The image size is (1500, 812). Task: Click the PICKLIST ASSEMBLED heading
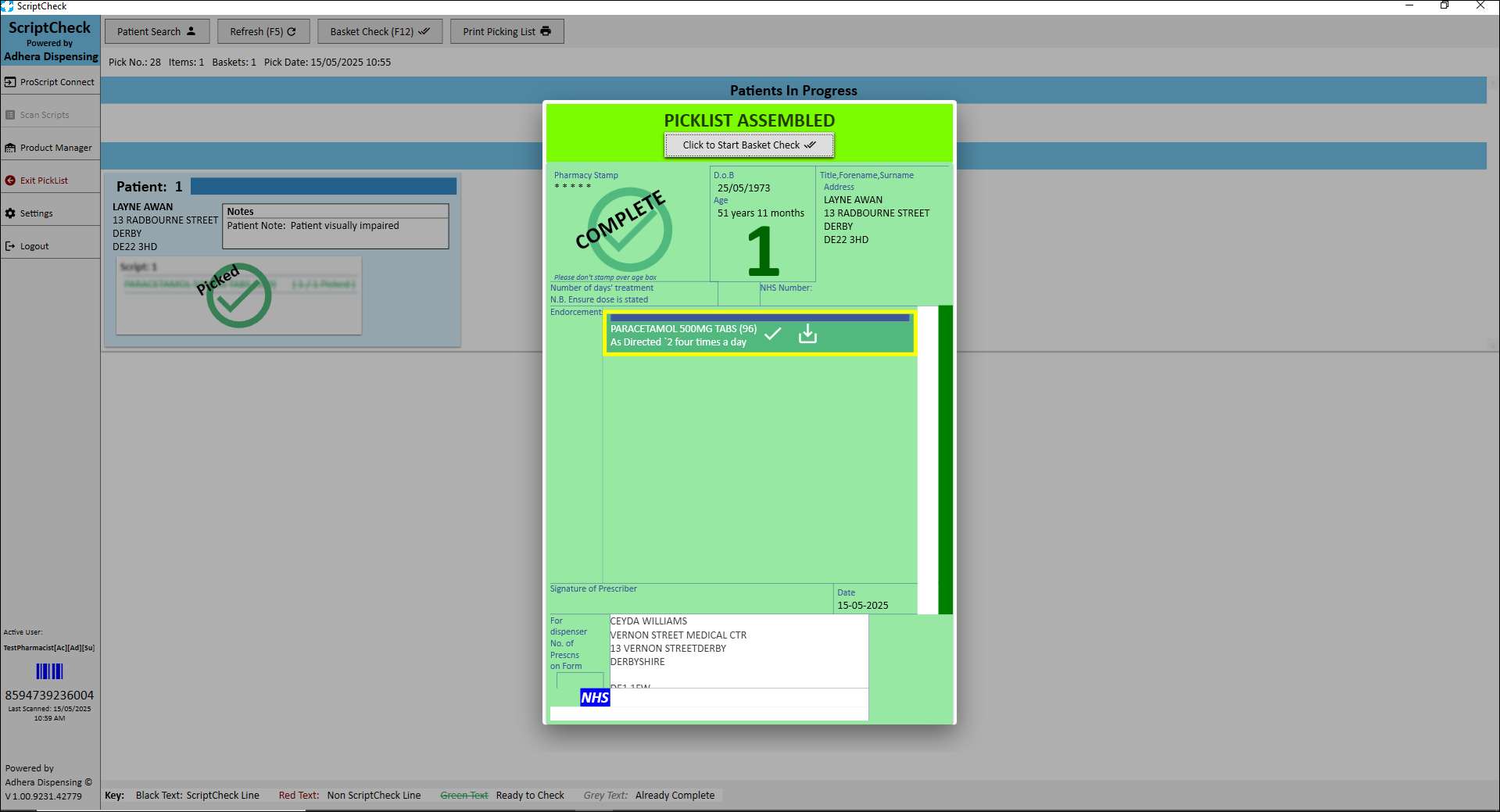click(x=750, y=120)
